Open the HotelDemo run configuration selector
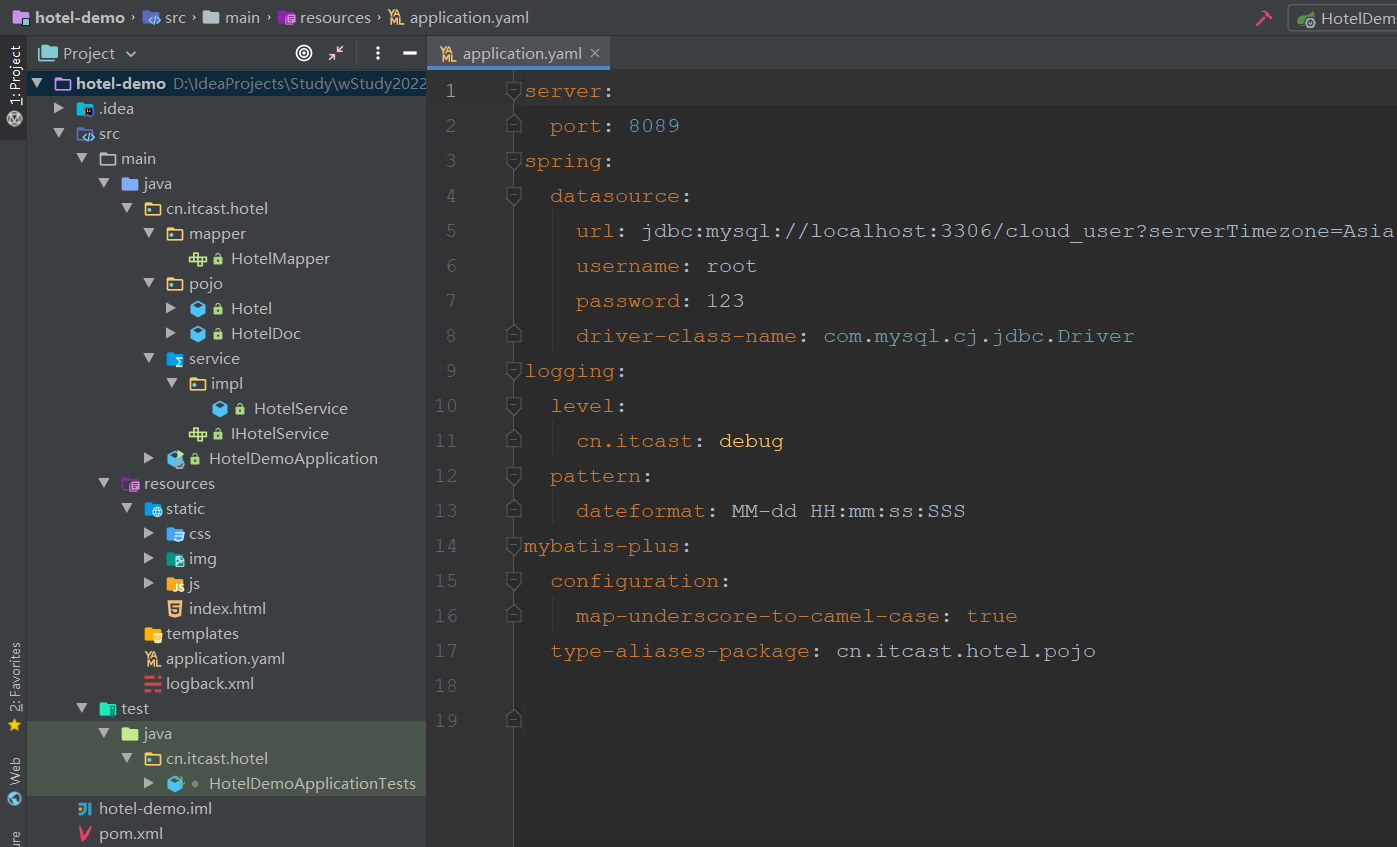Viewport: 1397px width, 847px height. [x=1343, y=18]
